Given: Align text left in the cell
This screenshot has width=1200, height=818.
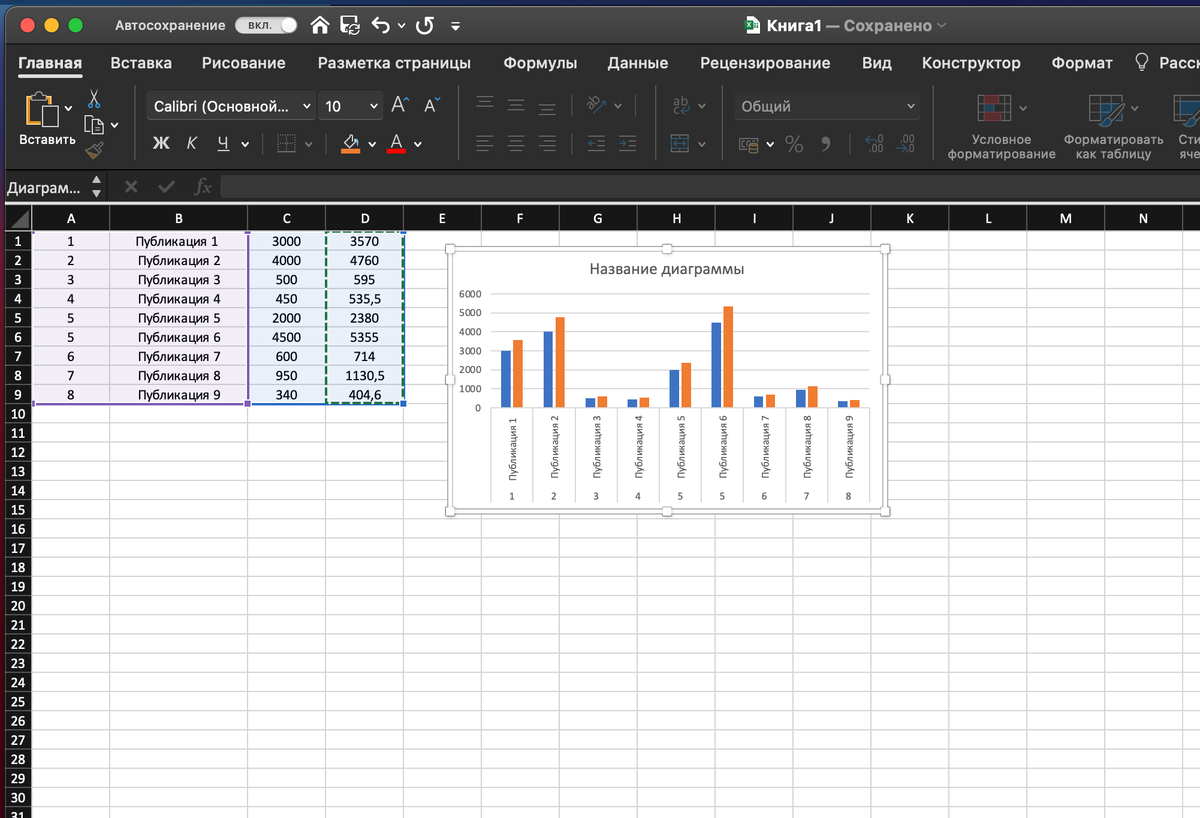Looking at the screenshot, I should [x=485, y=144].
